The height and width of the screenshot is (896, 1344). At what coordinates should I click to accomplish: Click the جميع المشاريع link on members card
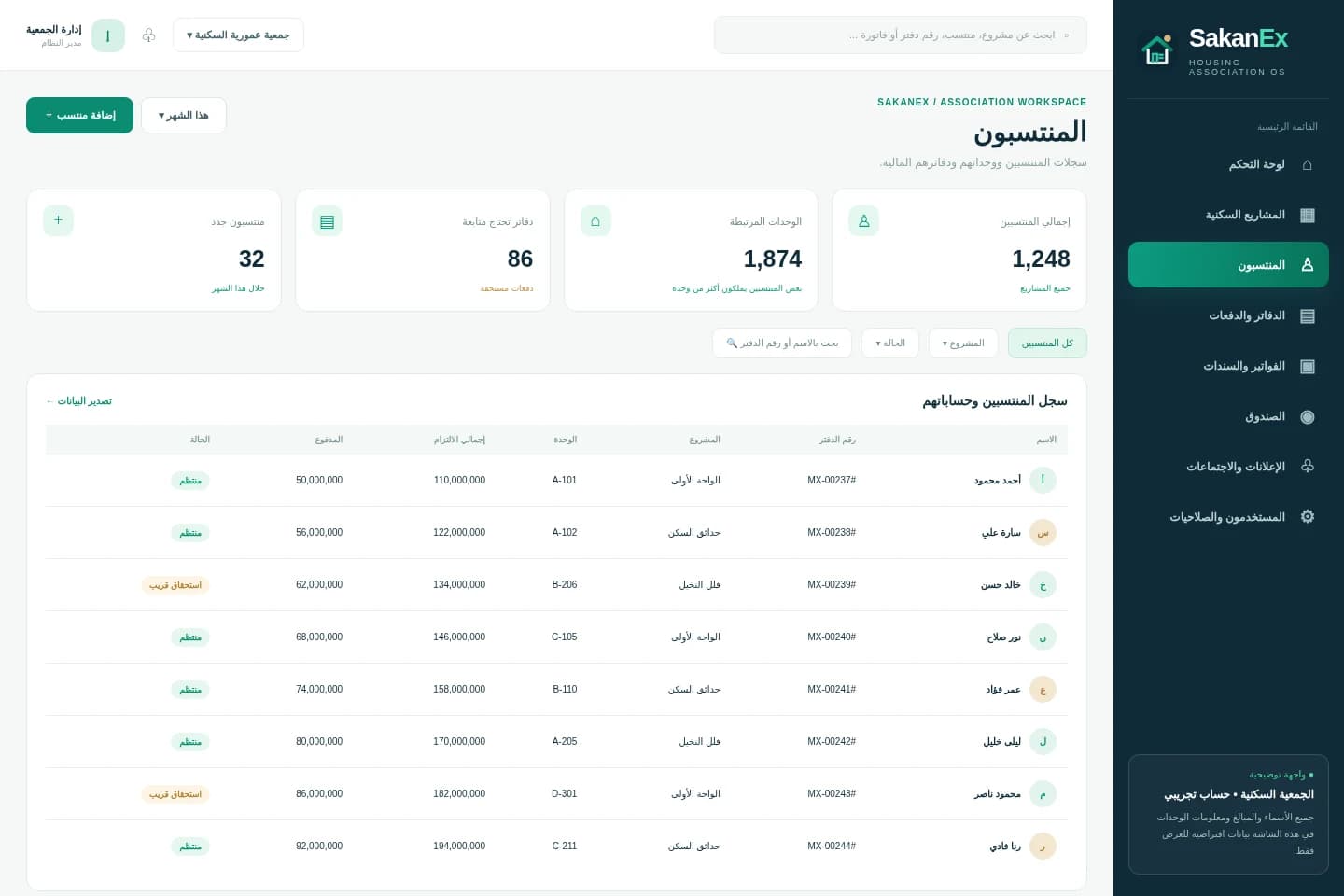pyautogui.click(x=1045, y=288)
